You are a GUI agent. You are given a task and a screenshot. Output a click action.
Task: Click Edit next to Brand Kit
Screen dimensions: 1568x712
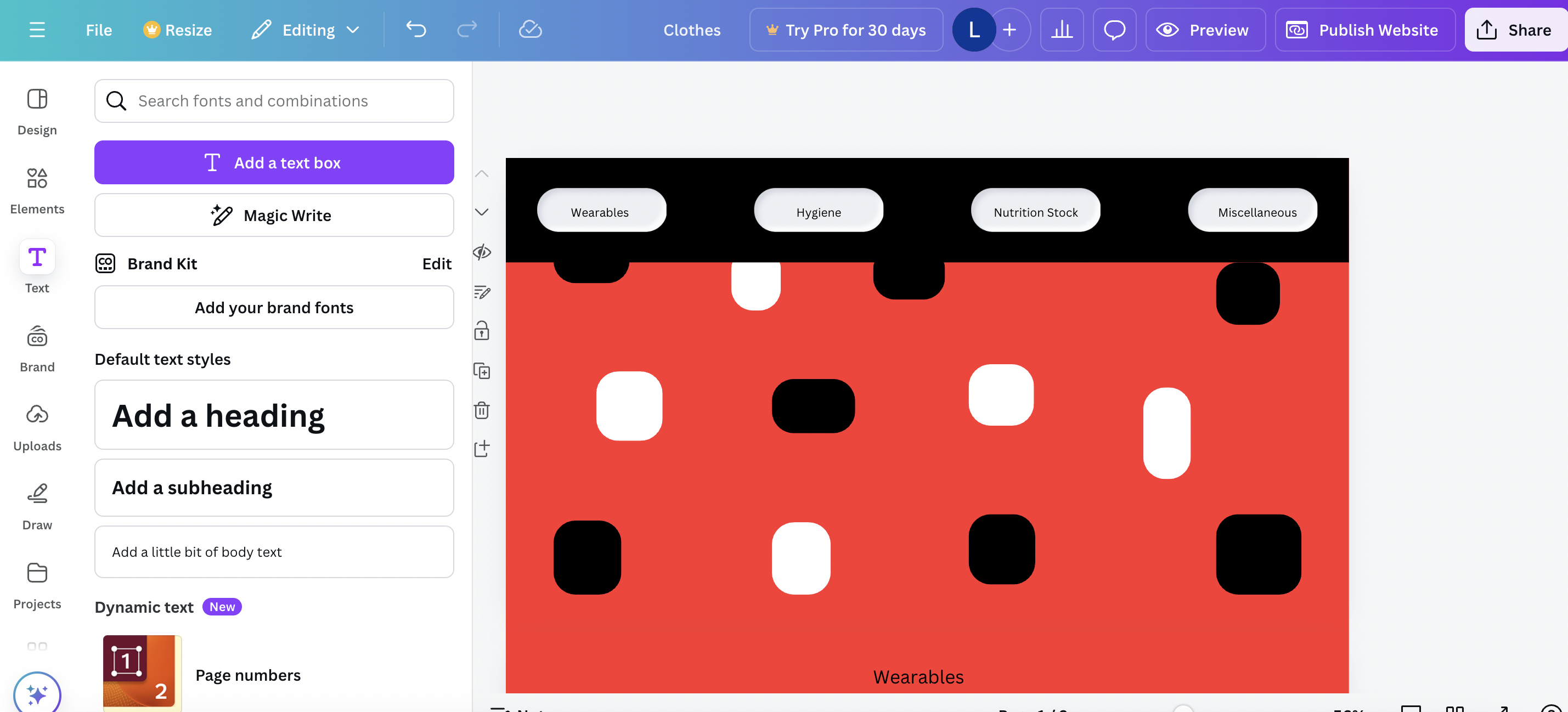436,263
